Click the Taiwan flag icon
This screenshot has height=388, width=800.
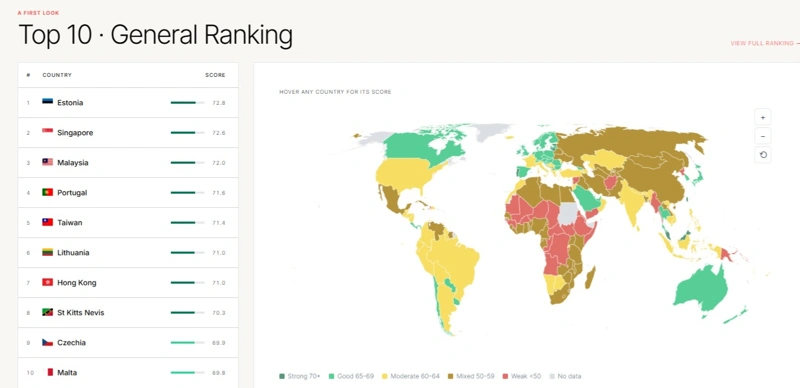(47, 223)
